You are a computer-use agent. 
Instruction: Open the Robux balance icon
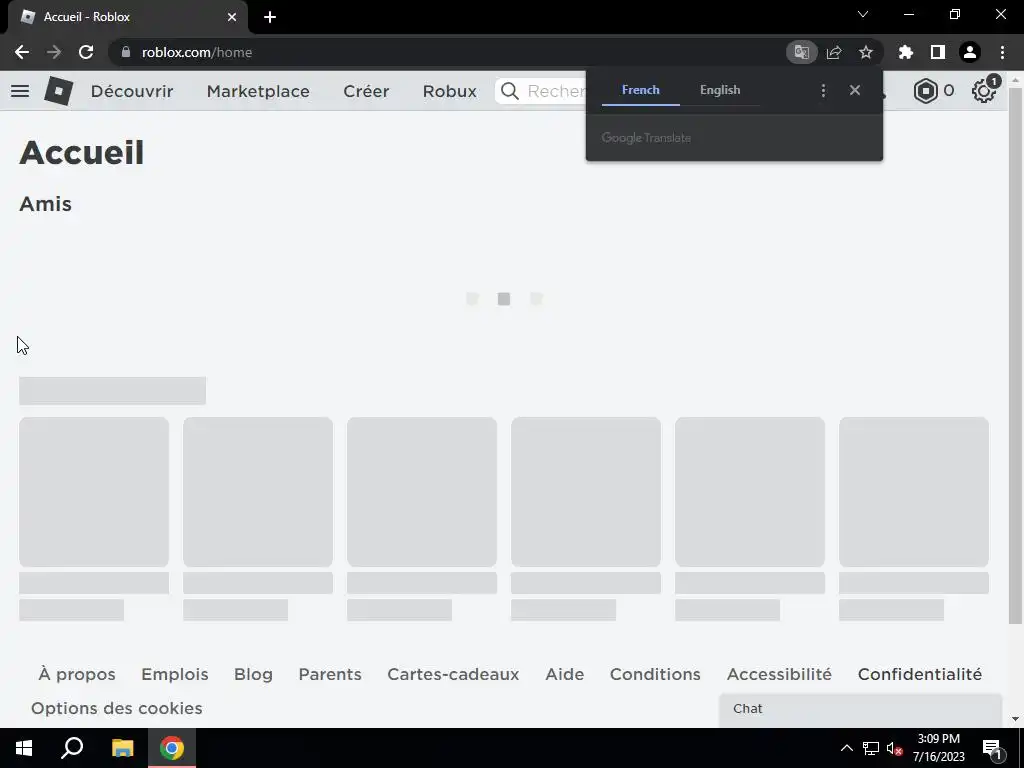pyautogui.click(x=925, y=91)
